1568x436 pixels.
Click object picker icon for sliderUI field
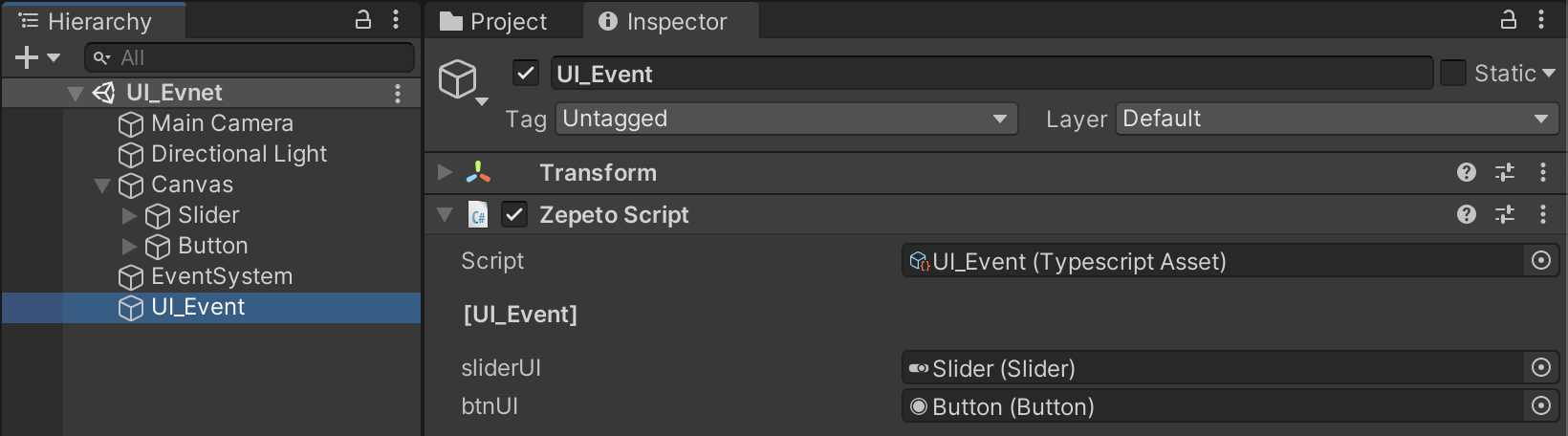1541,367
